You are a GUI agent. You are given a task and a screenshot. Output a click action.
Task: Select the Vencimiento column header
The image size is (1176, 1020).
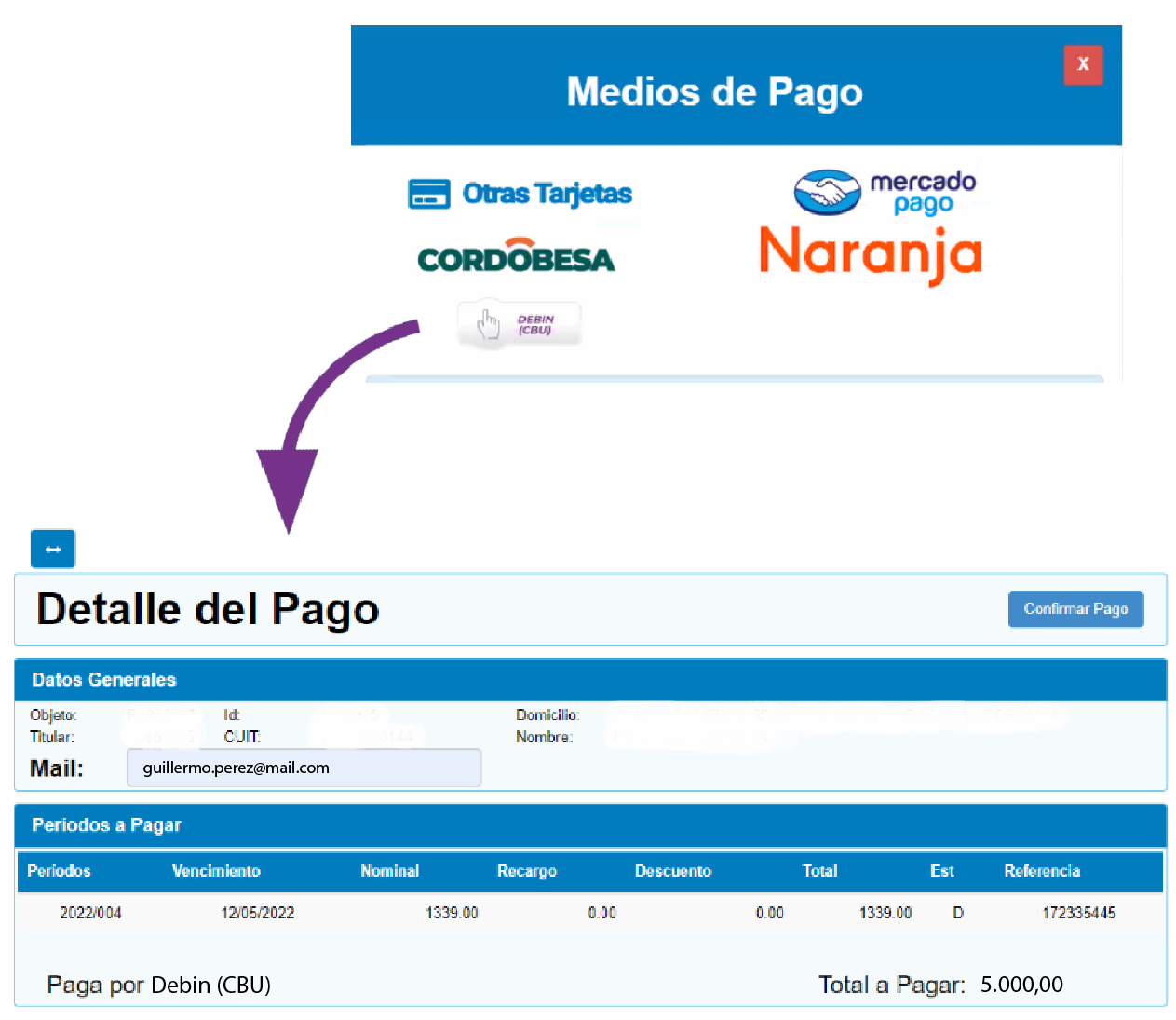tap(216, 871)
